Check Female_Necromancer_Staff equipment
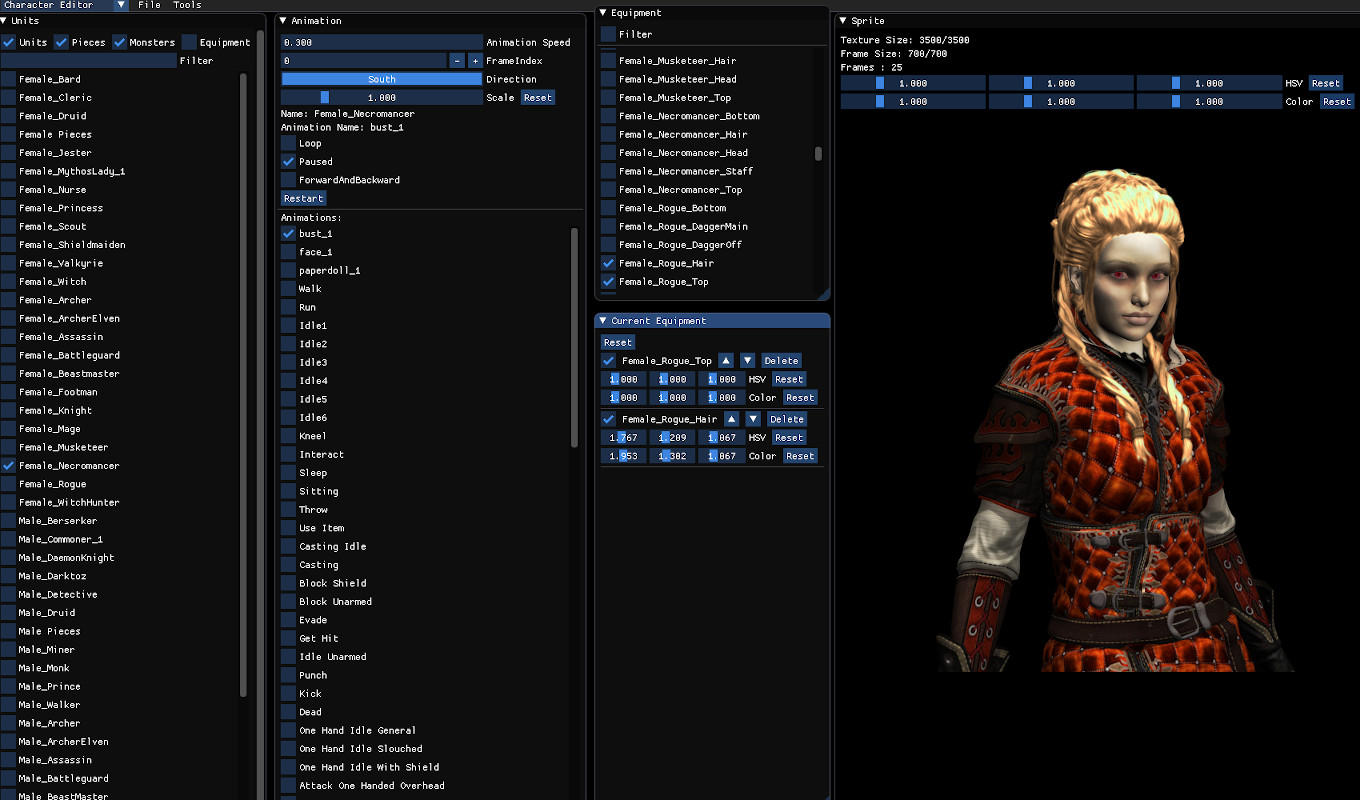Image resolution: width=1360 pixels, height=800 pixels. click(608, 171)
